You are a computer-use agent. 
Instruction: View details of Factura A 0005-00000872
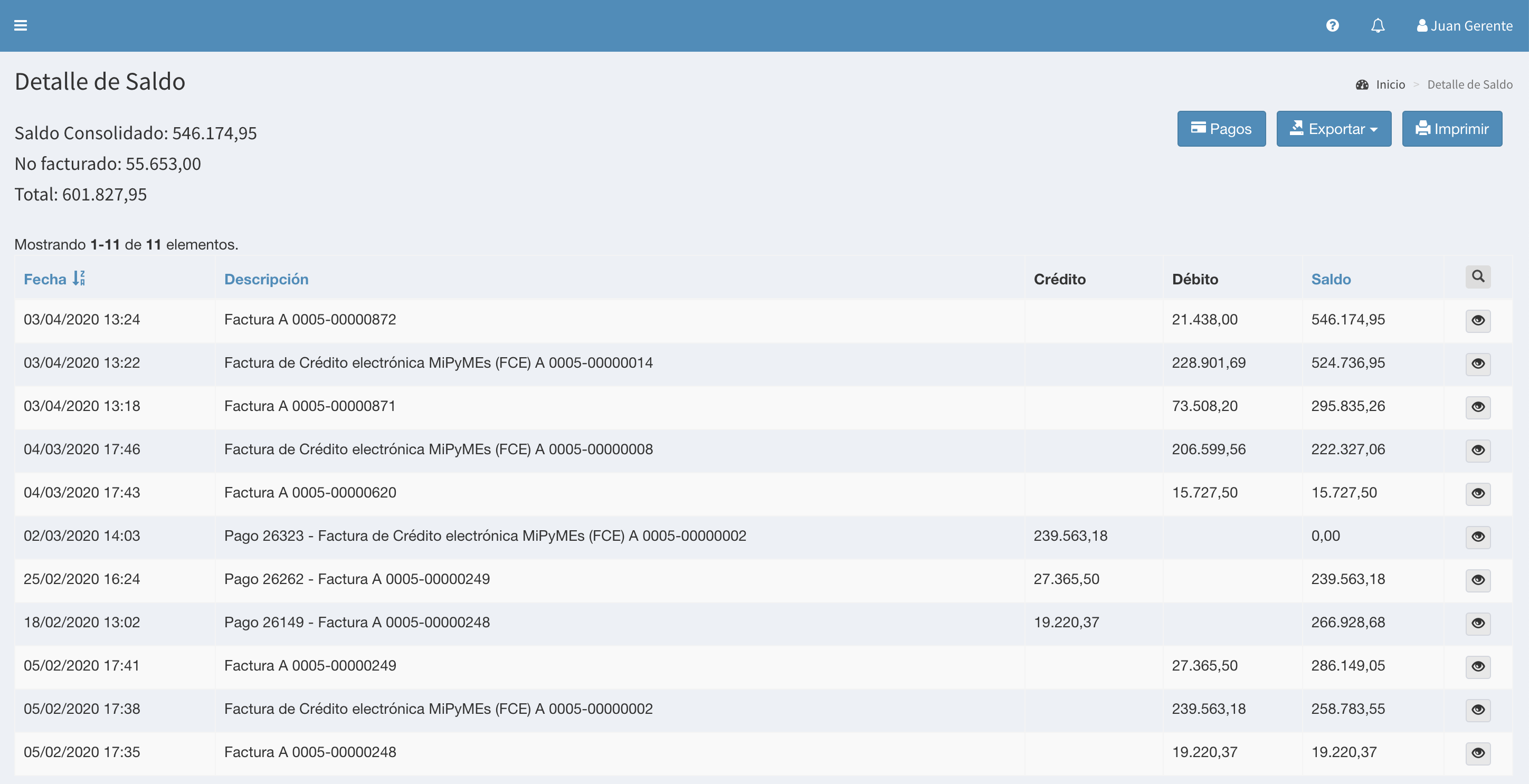(1477, 320)
